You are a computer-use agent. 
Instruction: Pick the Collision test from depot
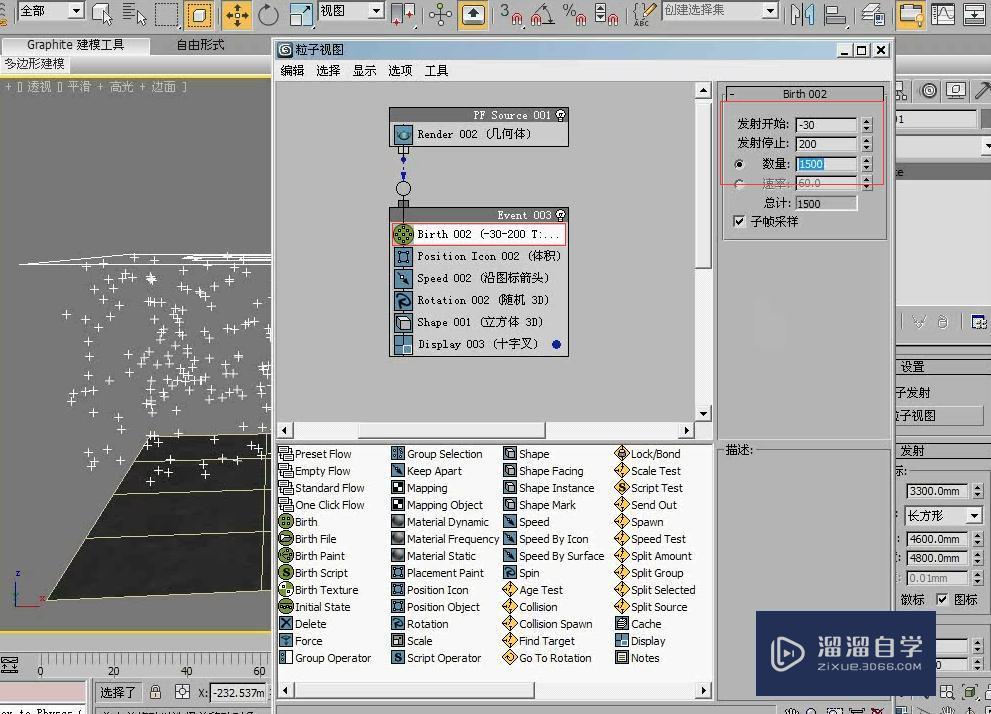click(x=530, y=607)
